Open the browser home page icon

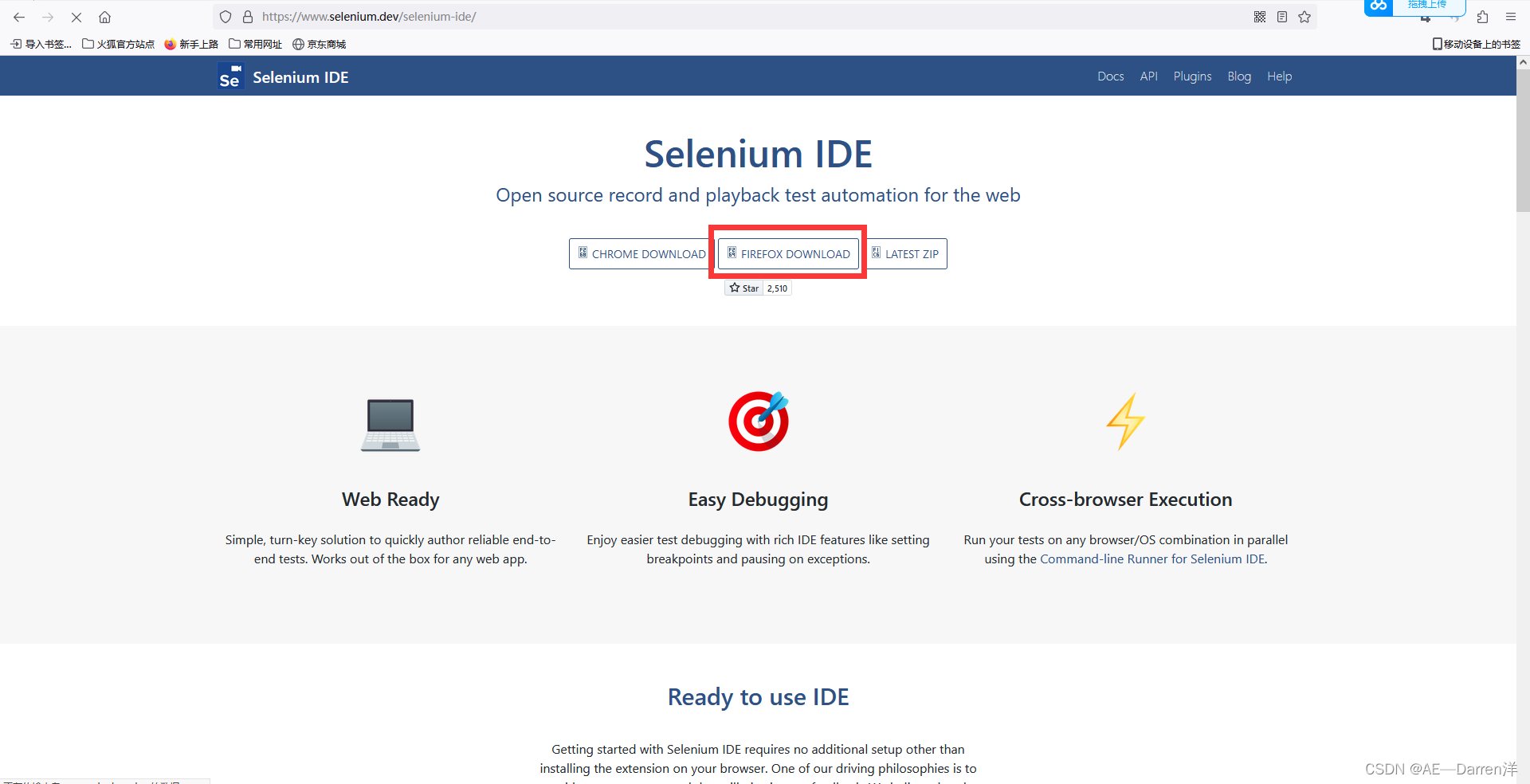104,17
